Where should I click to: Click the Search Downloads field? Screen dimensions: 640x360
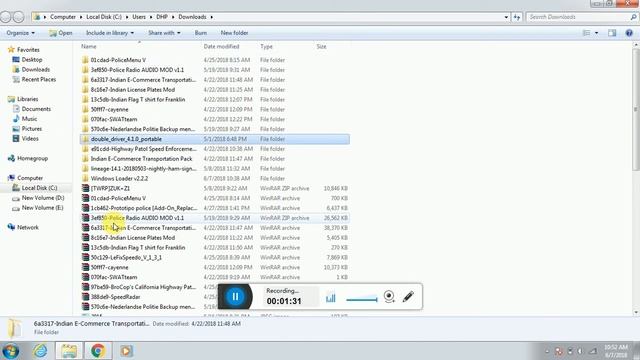(x=582, y=17)
